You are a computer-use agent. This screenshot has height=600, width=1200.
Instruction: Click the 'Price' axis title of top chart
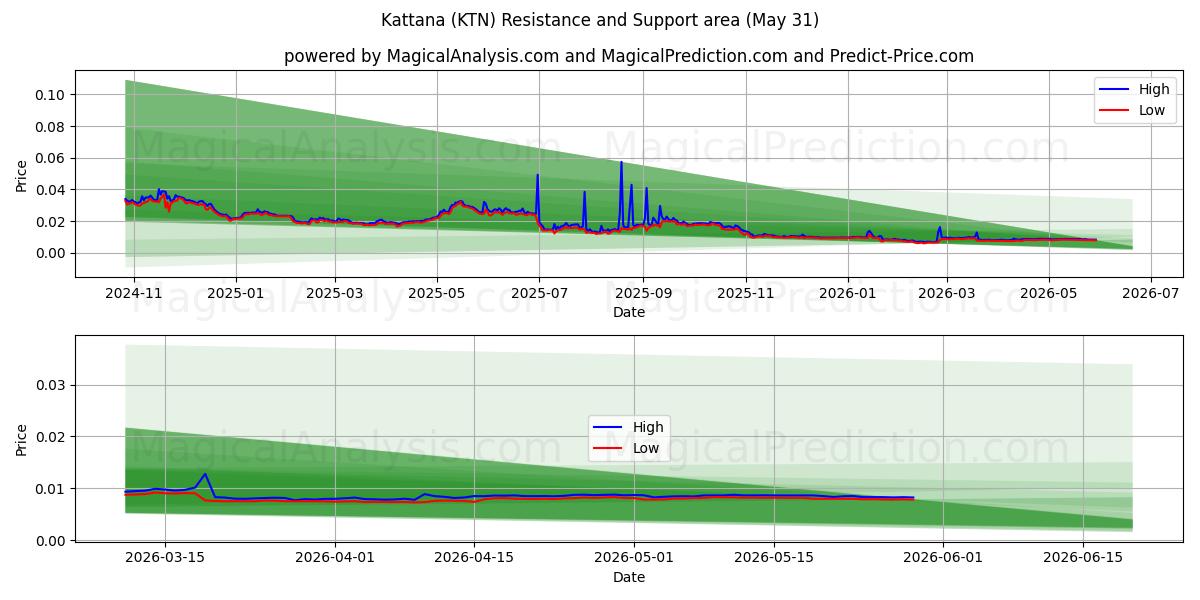(22, 176)
